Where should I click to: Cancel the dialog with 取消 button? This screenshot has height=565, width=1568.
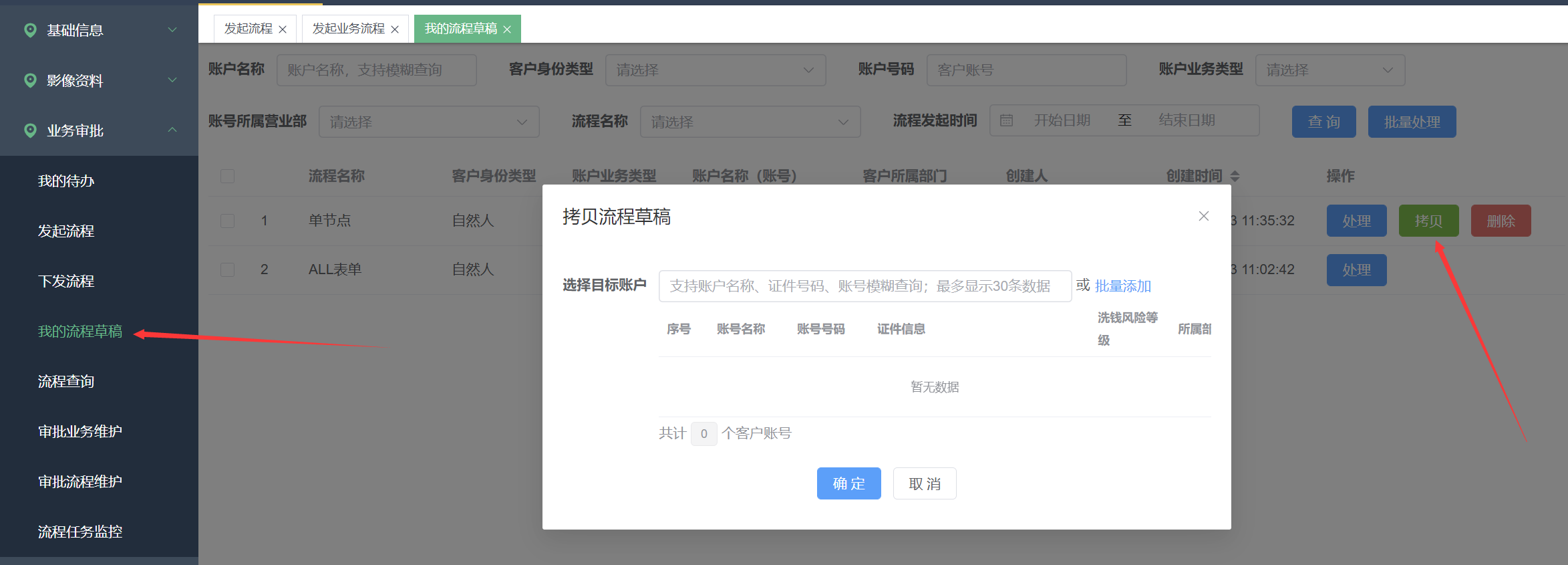pyautogui.click(x=925, y=483)
